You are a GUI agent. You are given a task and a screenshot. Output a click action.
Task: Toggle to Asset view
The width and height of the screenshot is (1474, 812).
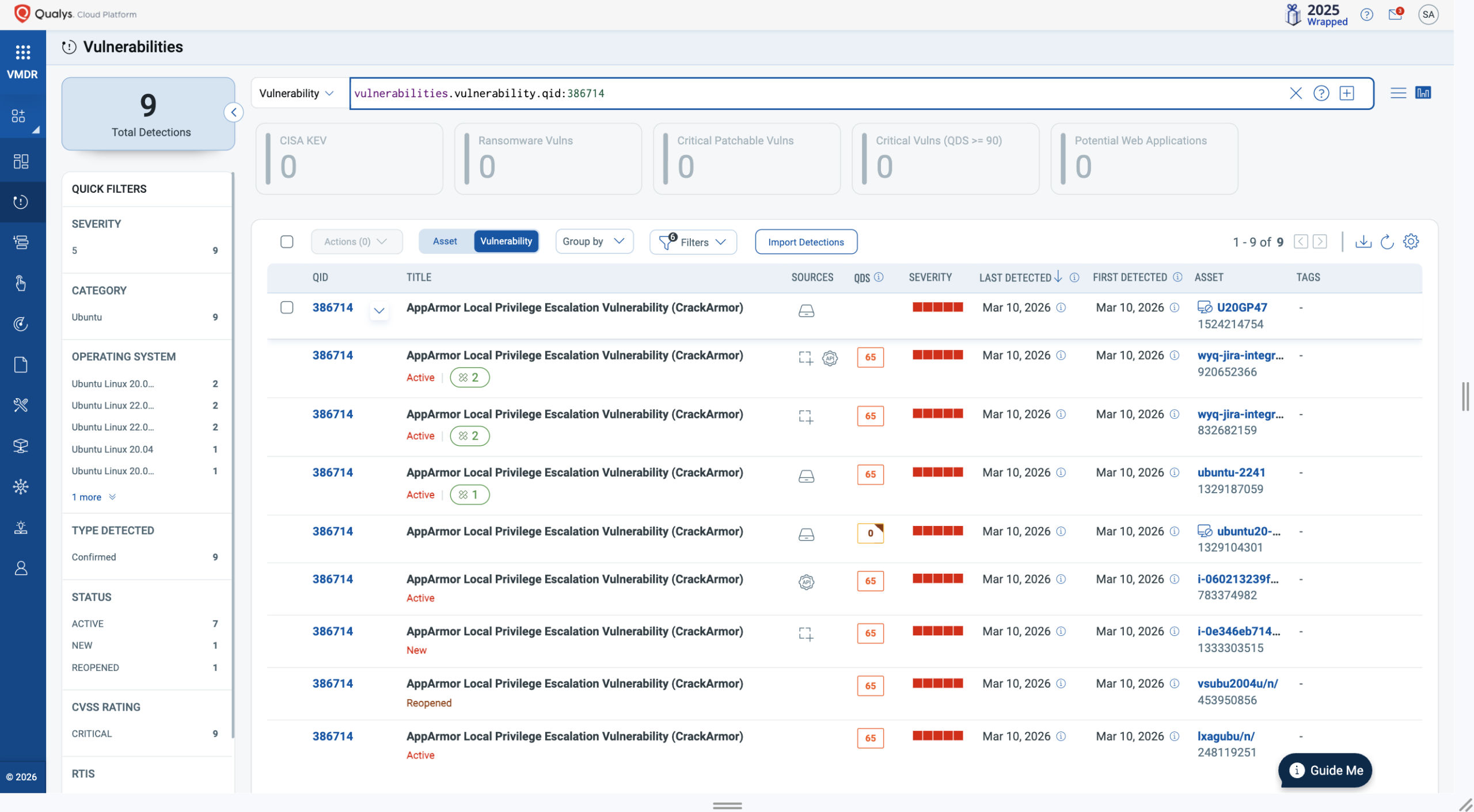tap(445, 241)
